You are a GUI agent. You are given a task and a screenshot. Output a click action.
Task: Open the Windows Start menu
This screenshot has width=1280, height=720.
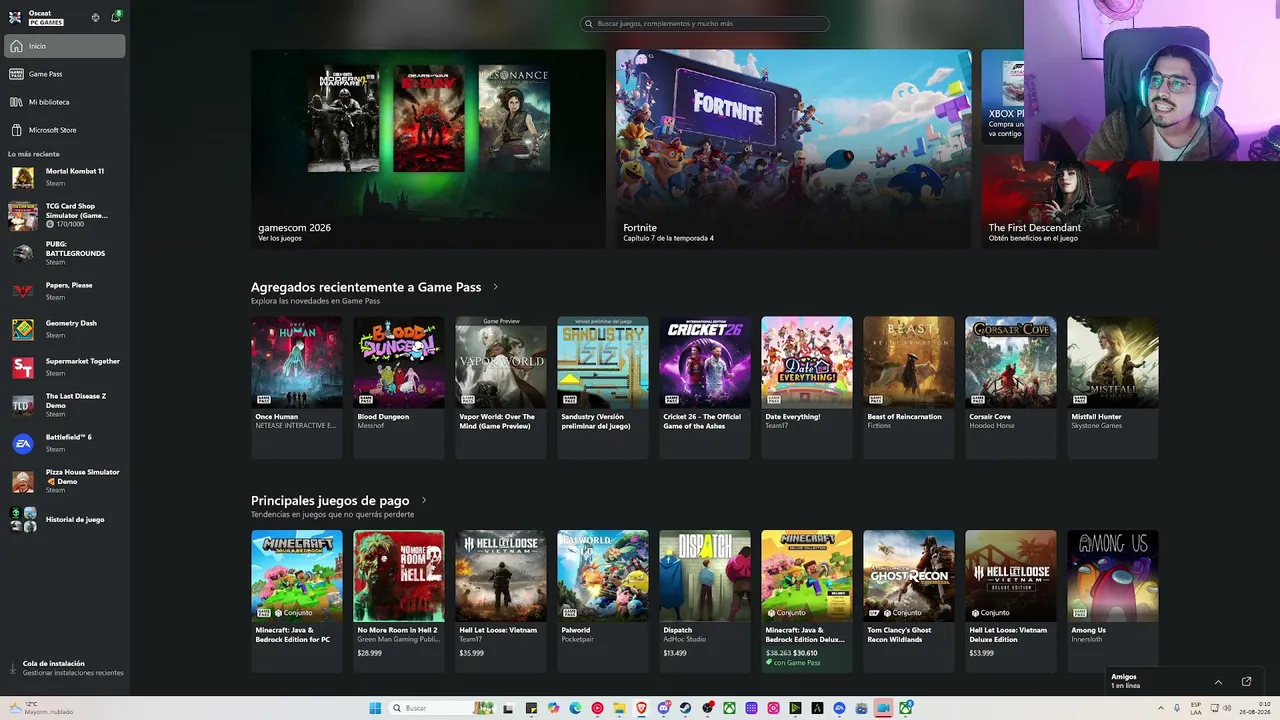point(375,708)
